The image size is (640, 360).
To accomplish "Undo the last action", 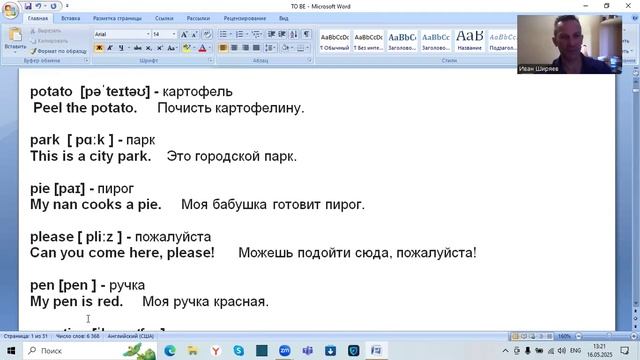I will click(38, 6).
